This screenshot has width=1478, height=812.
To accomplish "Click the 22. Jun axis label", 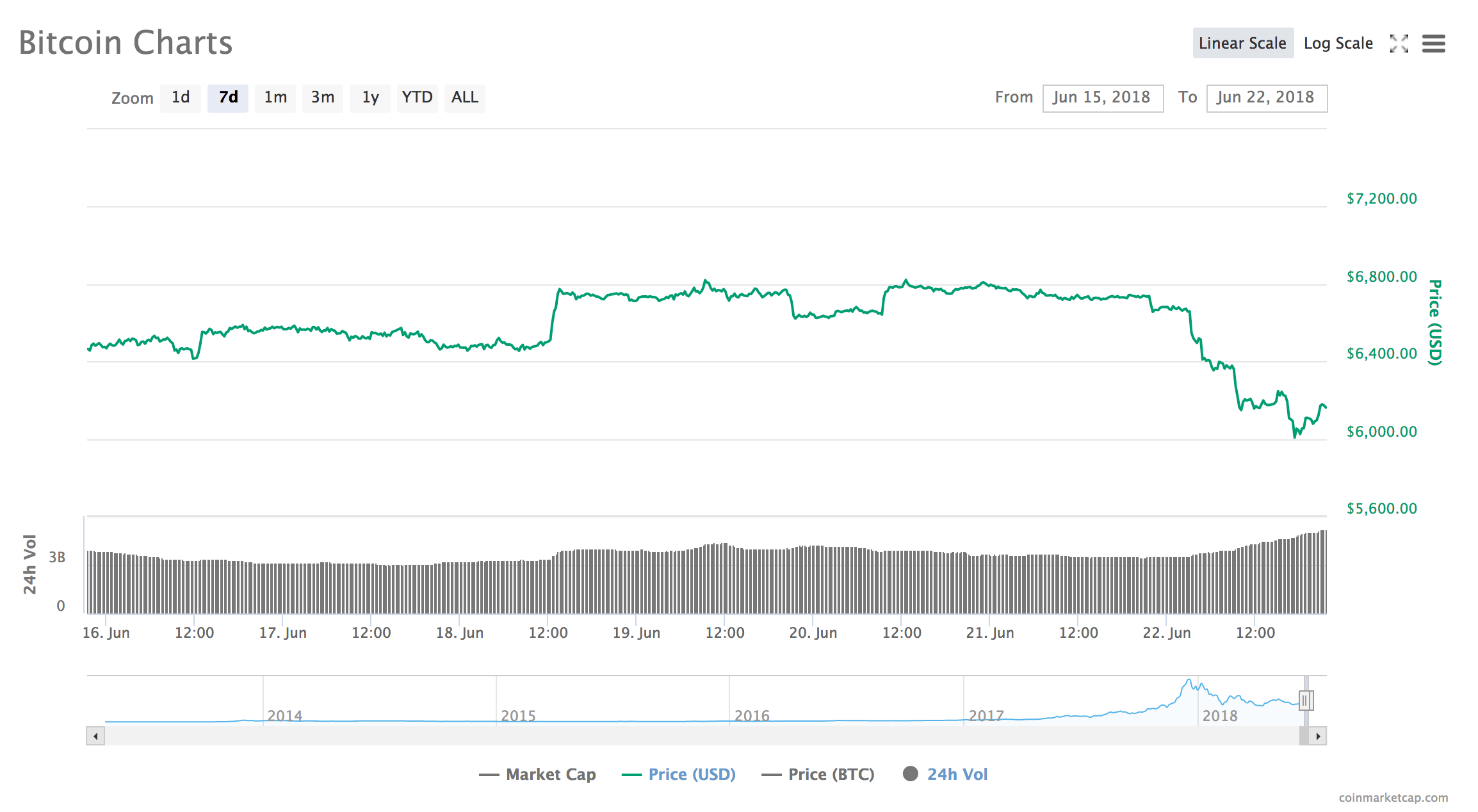I will [x=1167, y=633].
